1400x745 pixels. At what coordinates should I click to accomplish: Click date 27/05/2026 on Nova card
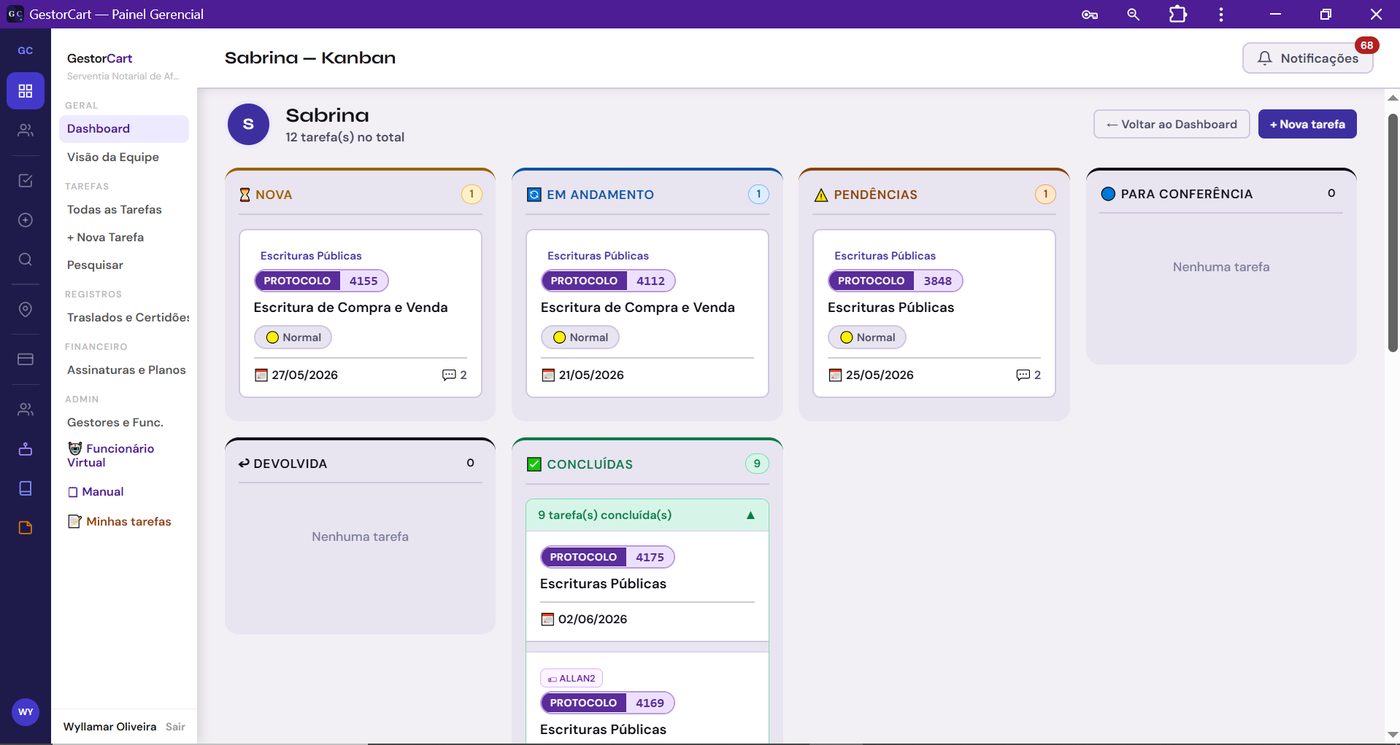[305, 375]
